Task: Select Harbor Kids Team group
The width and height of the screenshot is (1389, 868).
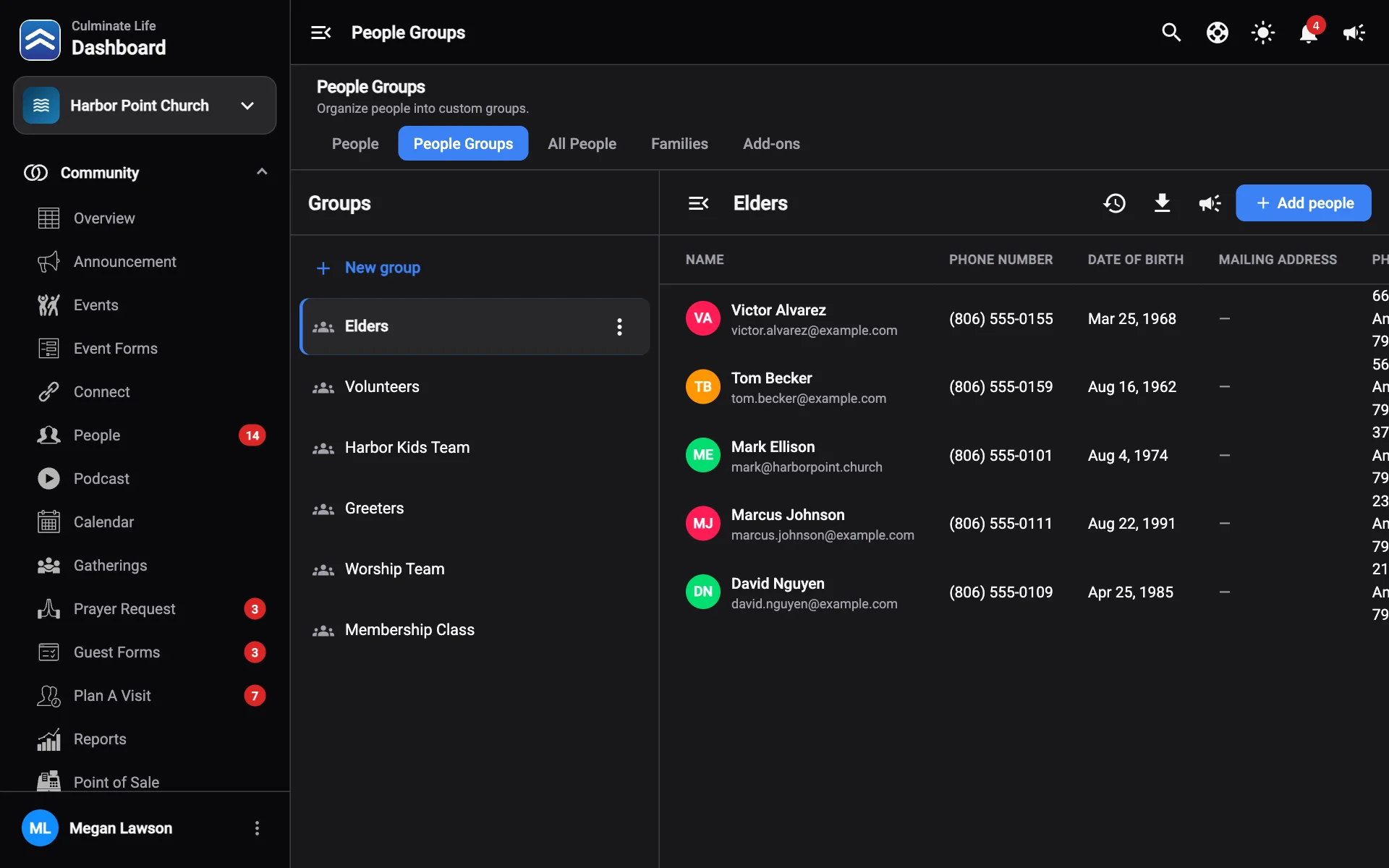Action: [x=475, y=448]
